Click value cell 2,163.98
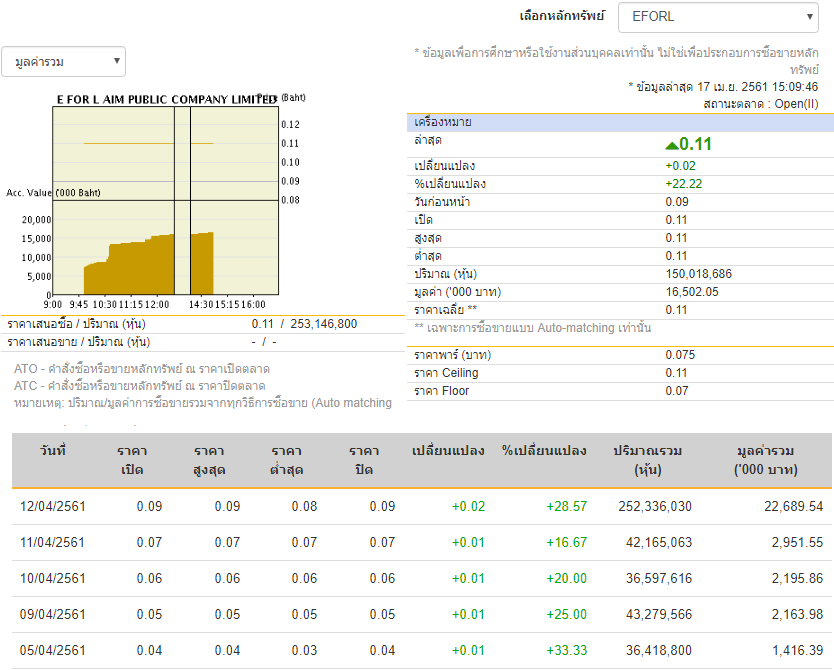834x670 pixels. pos(797,615)
